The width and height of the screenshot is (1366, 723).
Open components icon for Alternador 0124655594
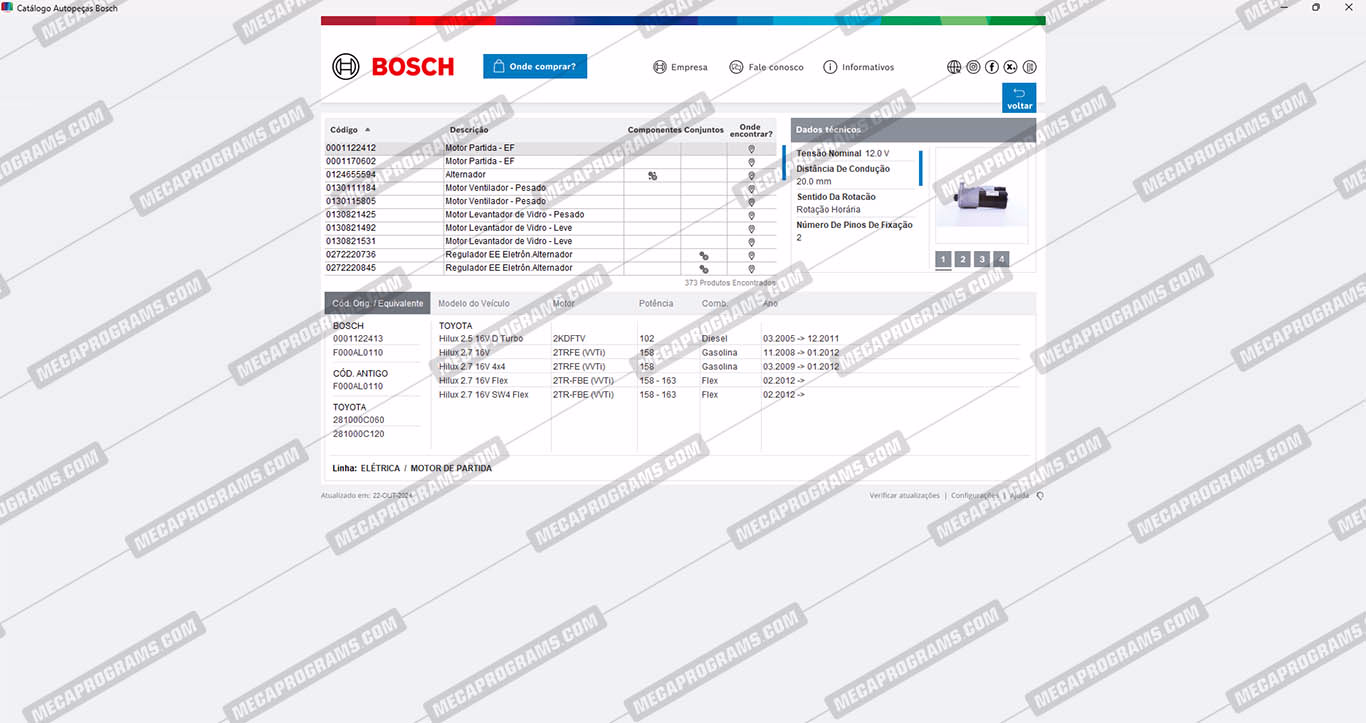coord(653,175)
